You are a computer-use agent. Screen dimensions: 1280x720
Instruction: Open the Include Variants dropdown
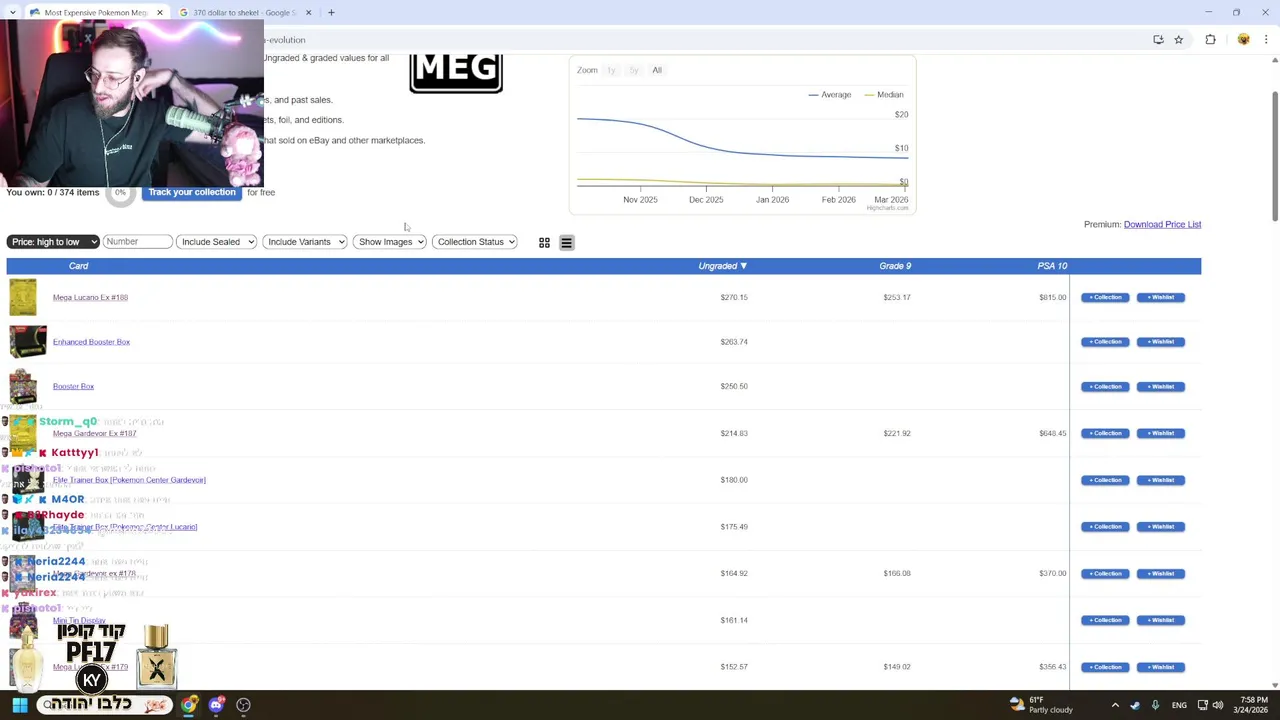[304, 242]
